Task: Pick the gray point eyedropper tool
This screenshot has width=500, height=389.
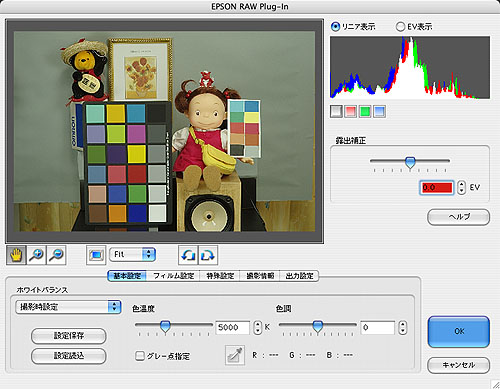Action: pyautogui.click(x=235, y=355)
